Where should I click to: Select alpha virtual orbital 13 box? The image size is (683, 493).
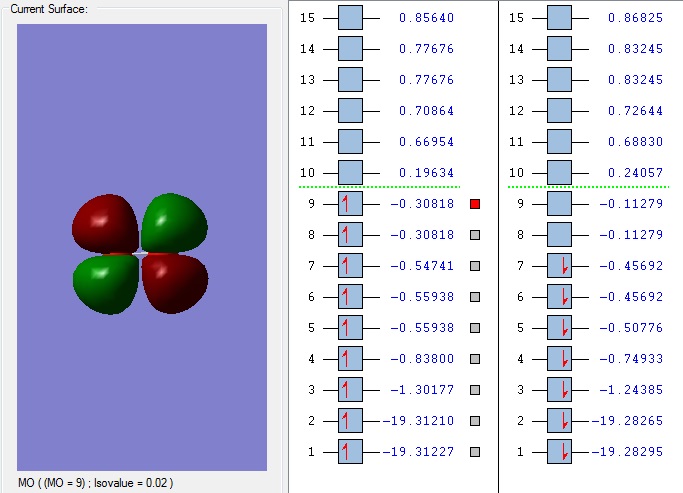(350, 80)
